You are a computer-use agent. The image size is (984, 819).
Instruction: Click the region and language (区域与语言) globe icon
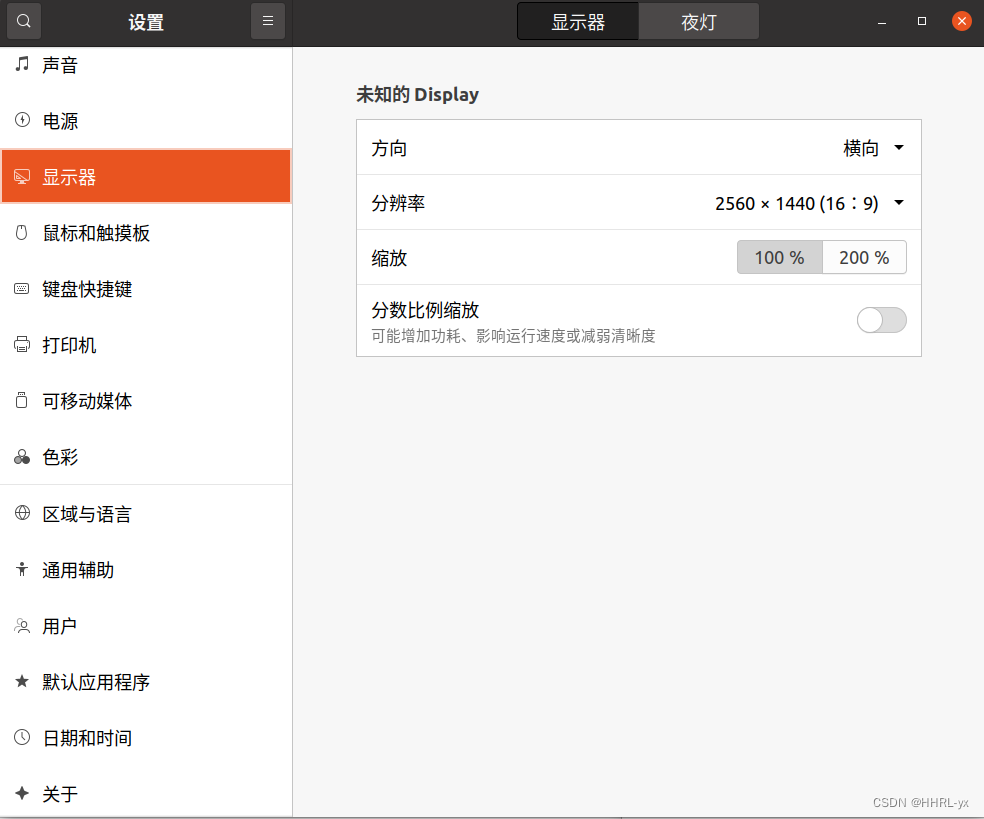pos(22,514)
